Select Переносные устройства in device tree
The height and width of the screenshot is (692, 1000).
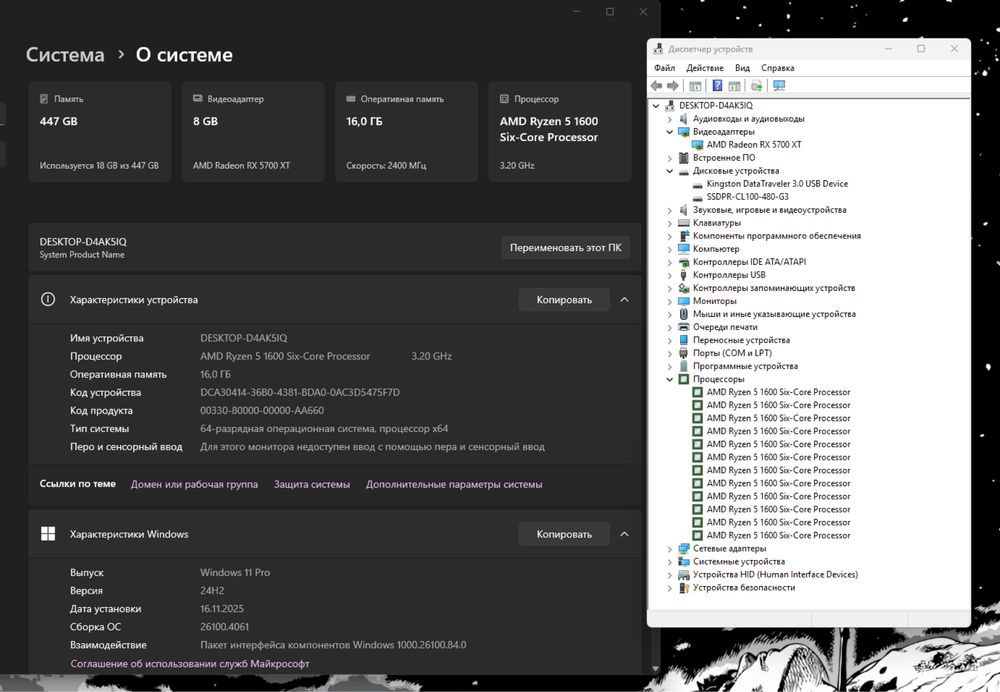click(741, 340)
